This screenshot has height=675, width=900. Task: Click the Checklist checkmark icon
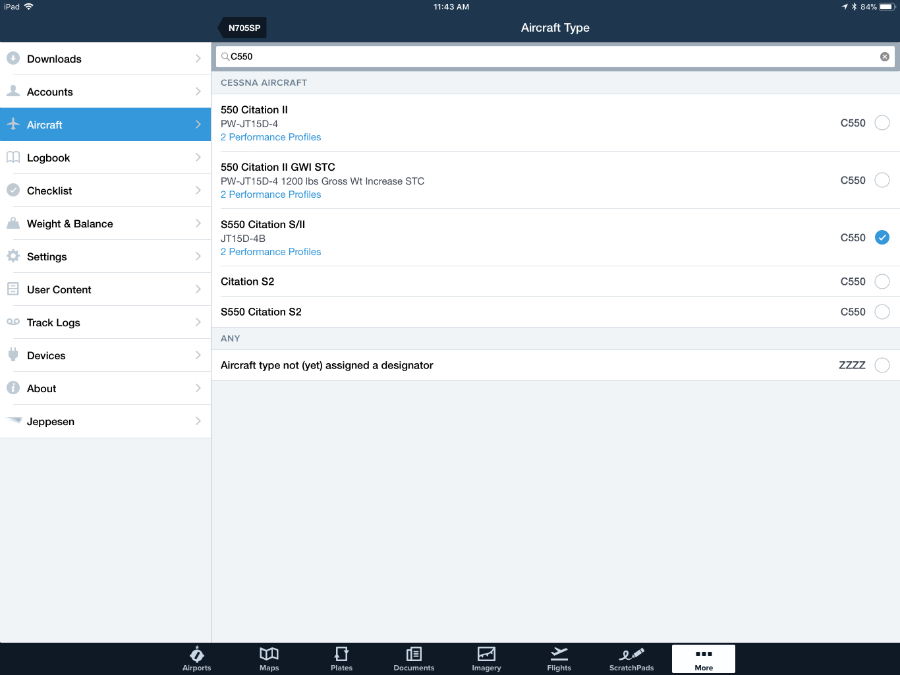click(x=13, y=190)
